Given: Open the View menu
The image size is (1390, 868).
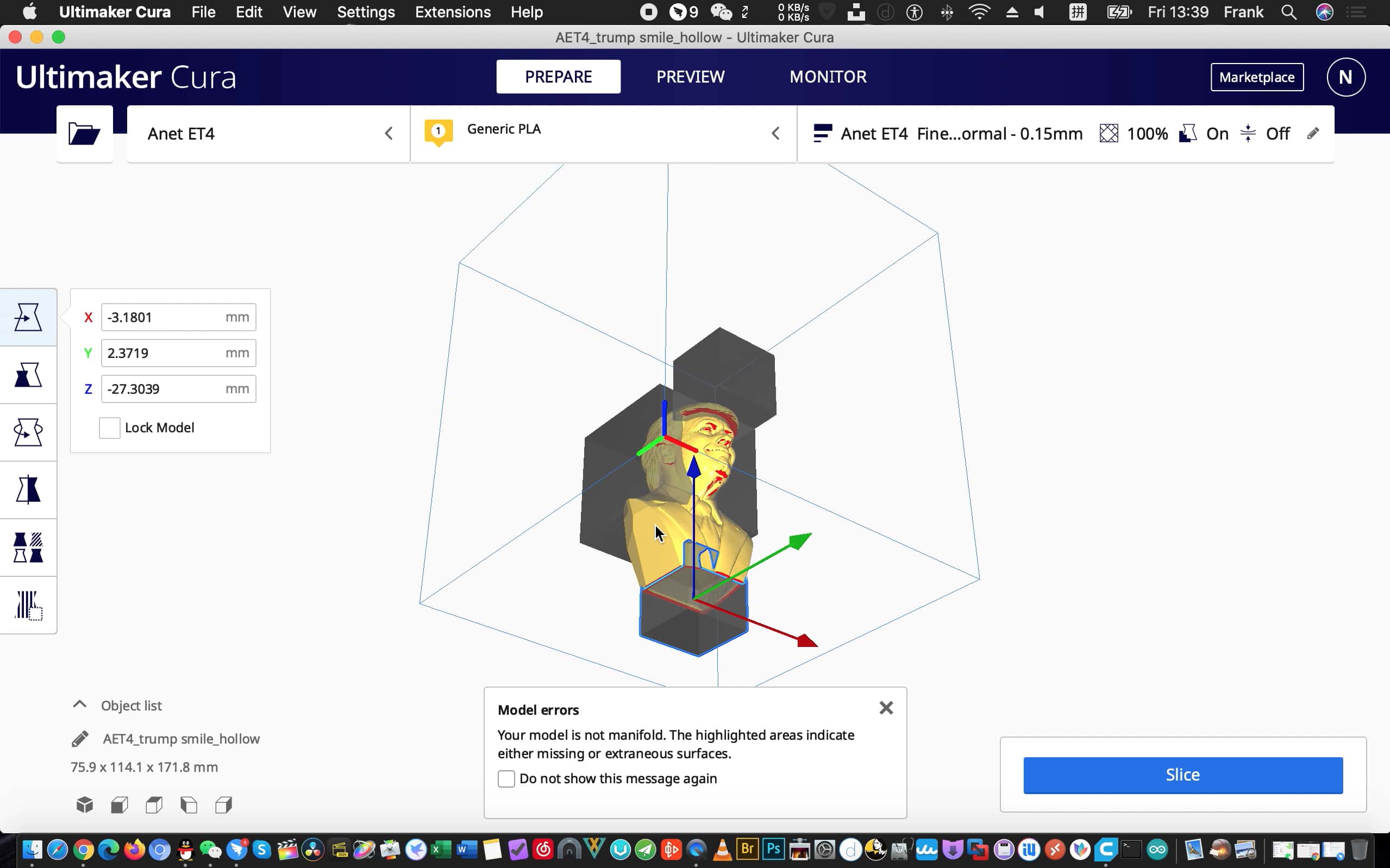Looking at the screenshot, I should [299, 12].
